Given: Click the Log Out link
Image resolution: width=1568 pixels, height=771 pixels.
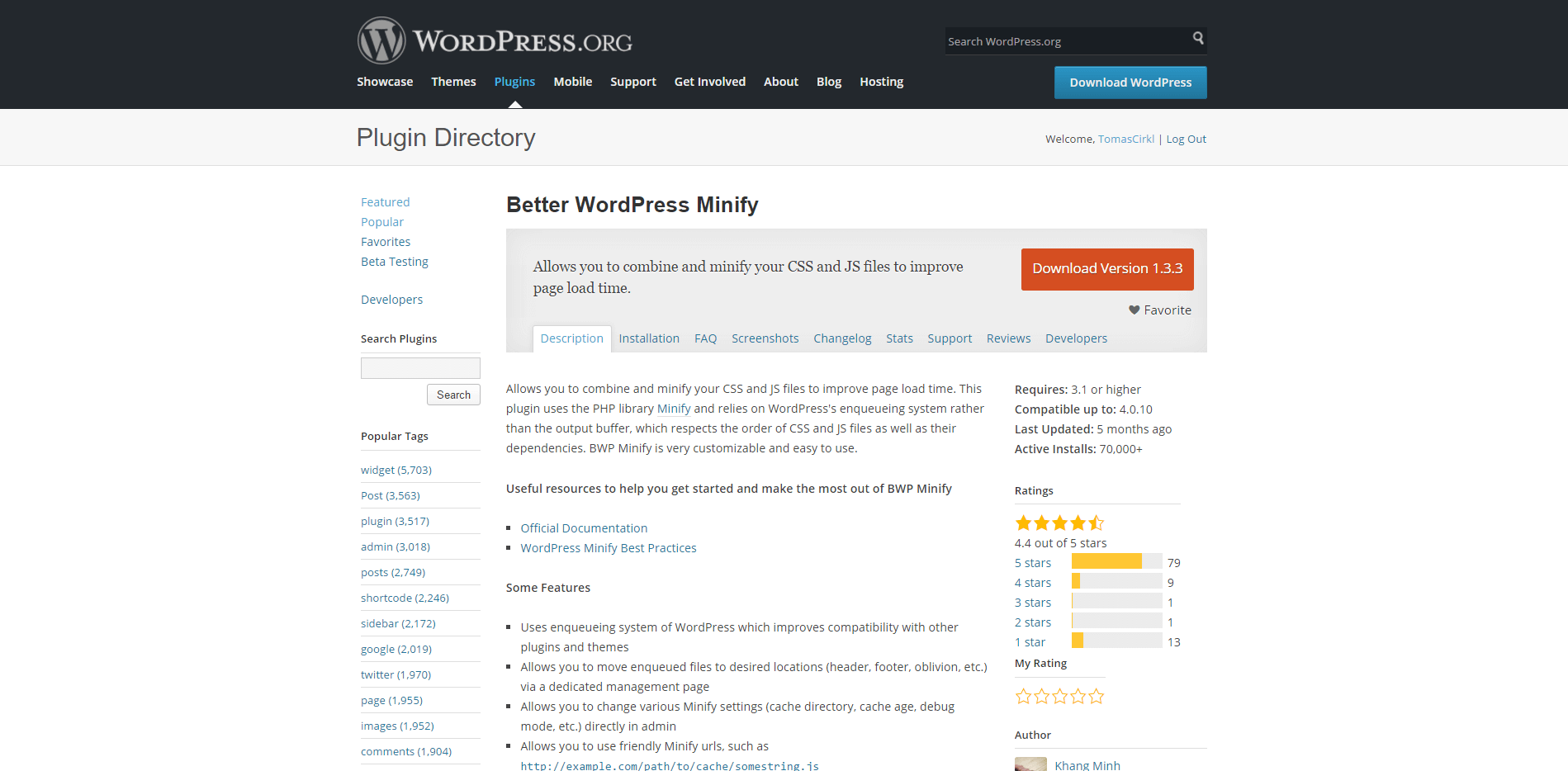Looking at the screenshot, I should pos(1187,139).
